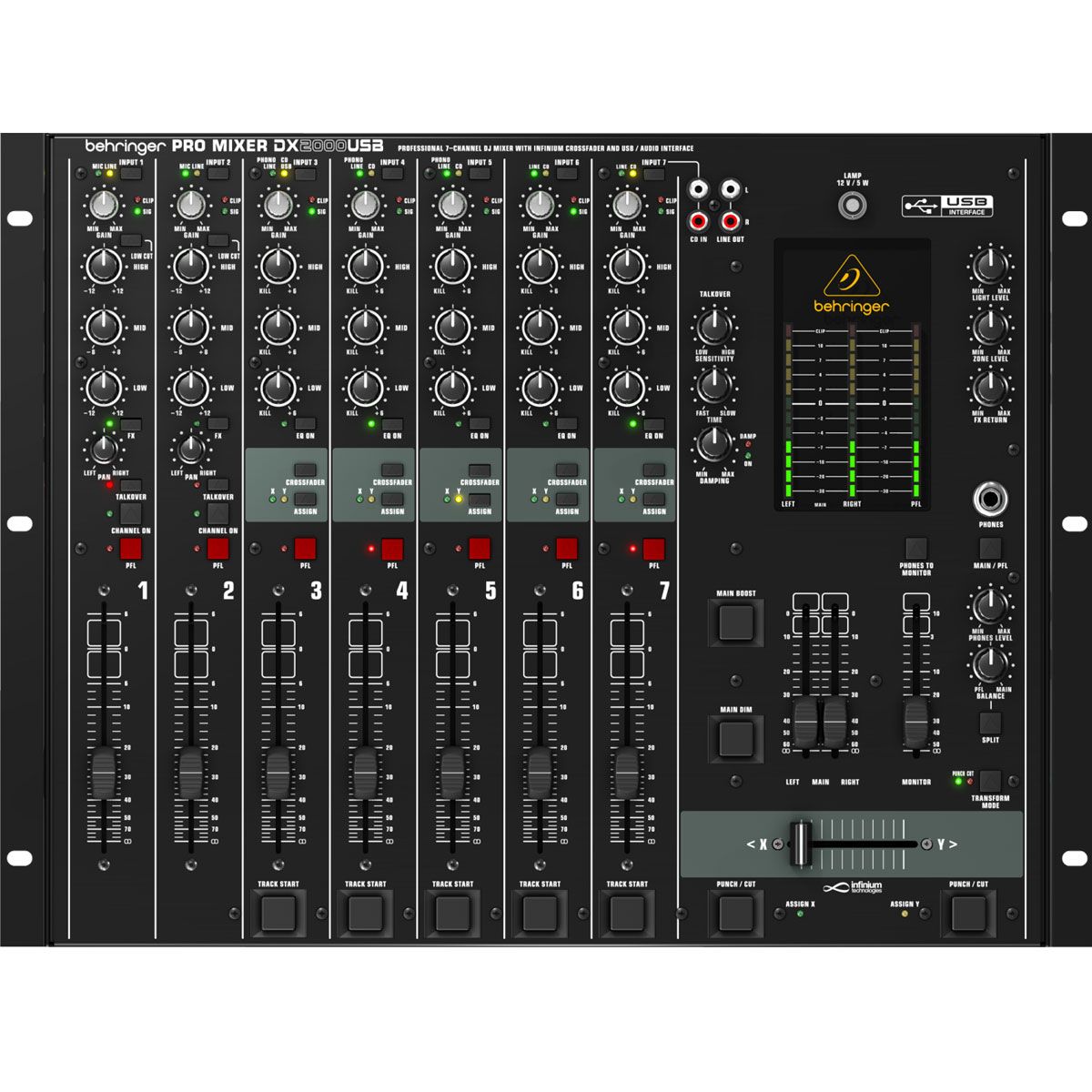Click the right LINE OUT RCA jack
Screen dimensions: 1092x1092
click(x=730, y=221)
